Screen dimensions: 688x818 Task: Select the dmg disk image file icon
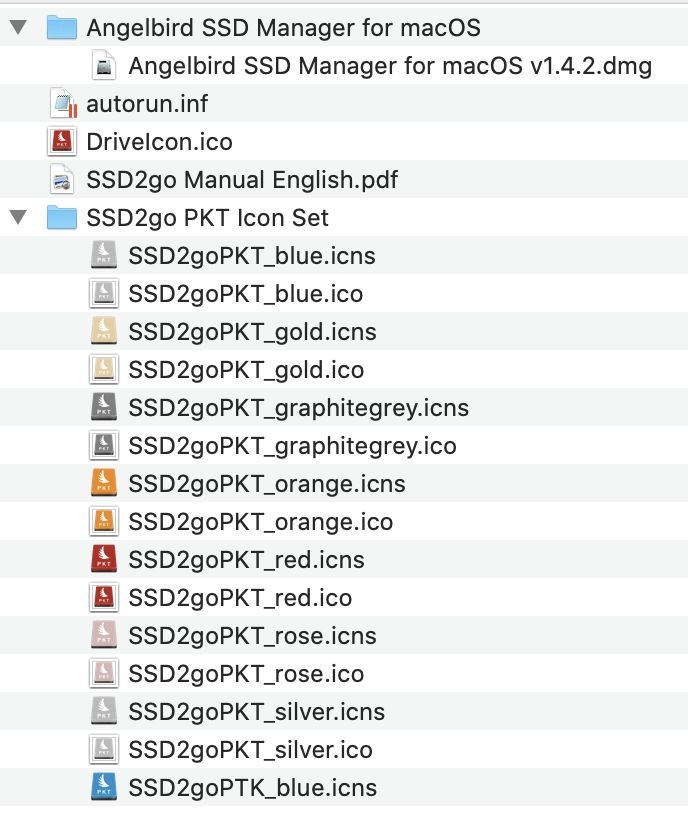click(104, 66)
